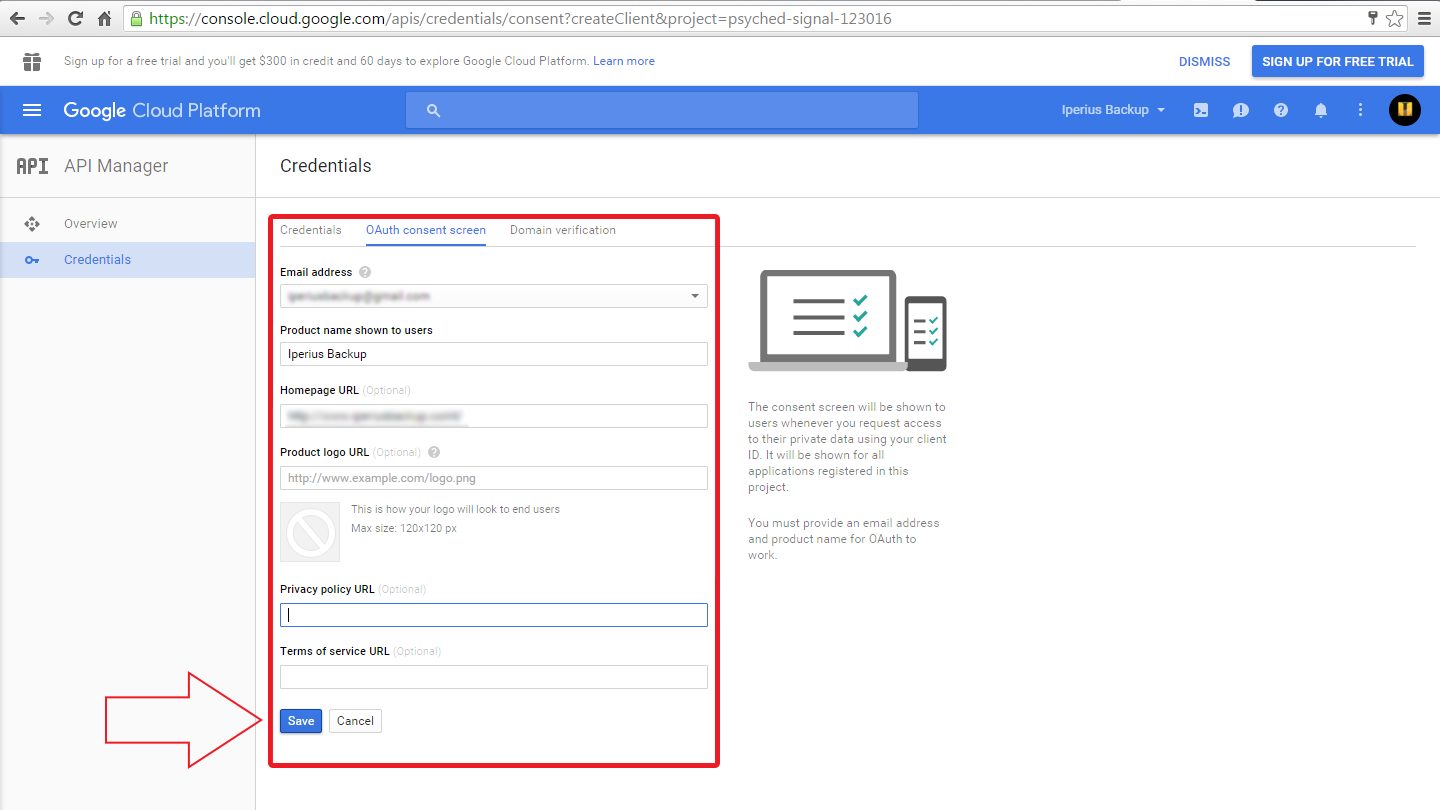Click the Cancel button

(x=355, y=721)
